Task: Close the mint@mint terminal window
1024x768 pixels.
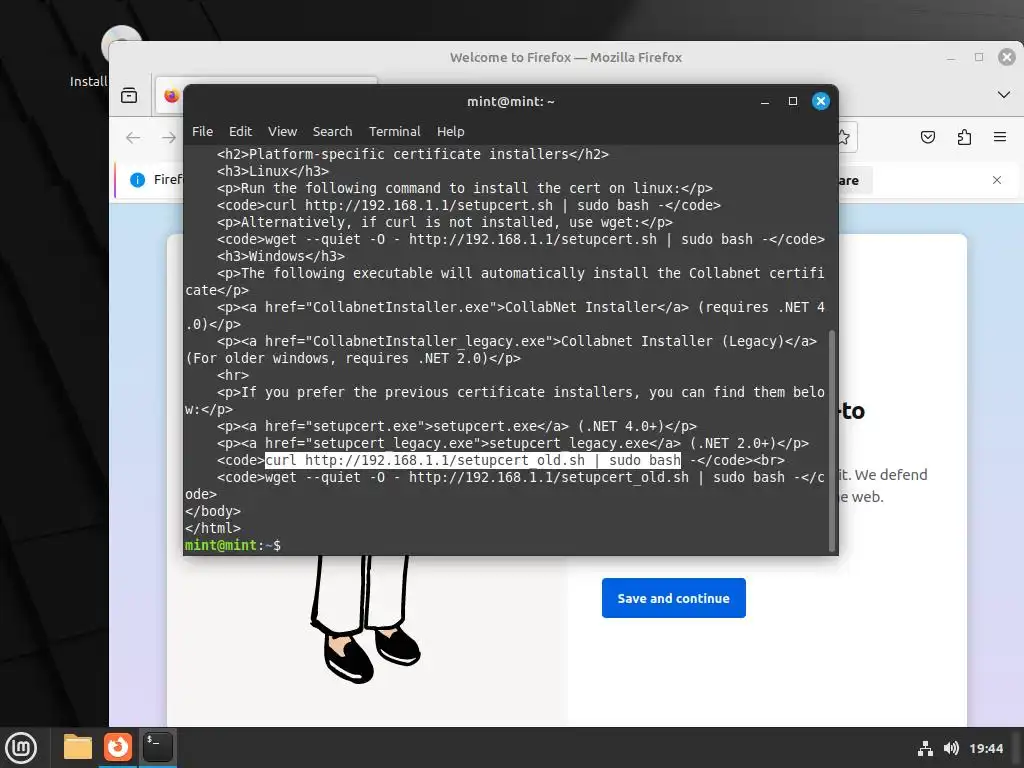Action: point(821,101)
